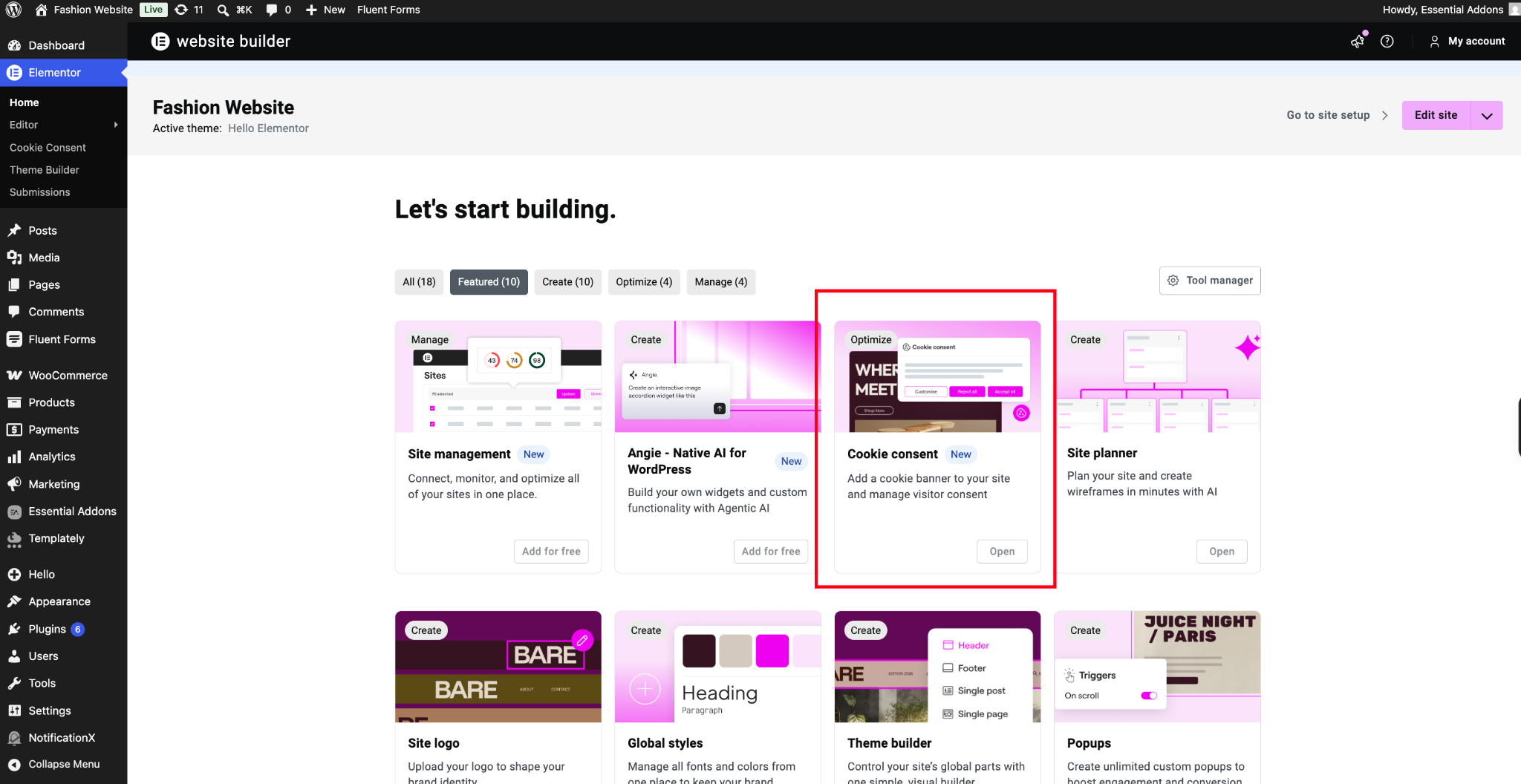Select the Create (10) filter tab
Screen dimensions: 1521x784
click(x=567, y=282)
